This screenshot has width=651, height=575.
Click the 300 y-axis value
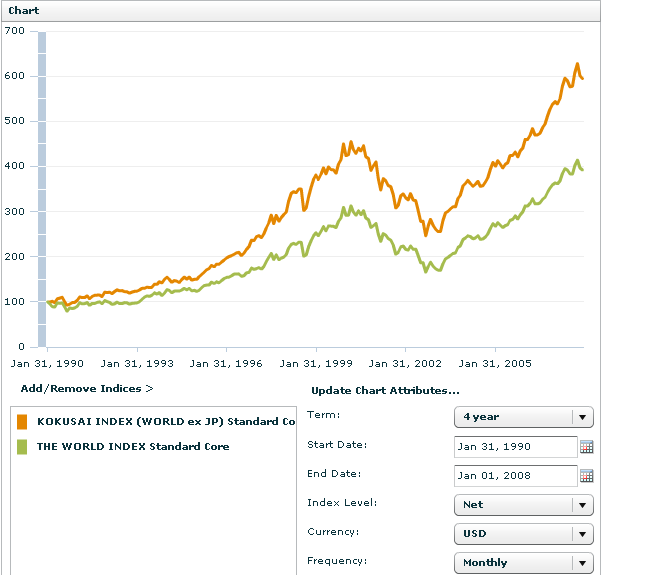pos(15,211)
